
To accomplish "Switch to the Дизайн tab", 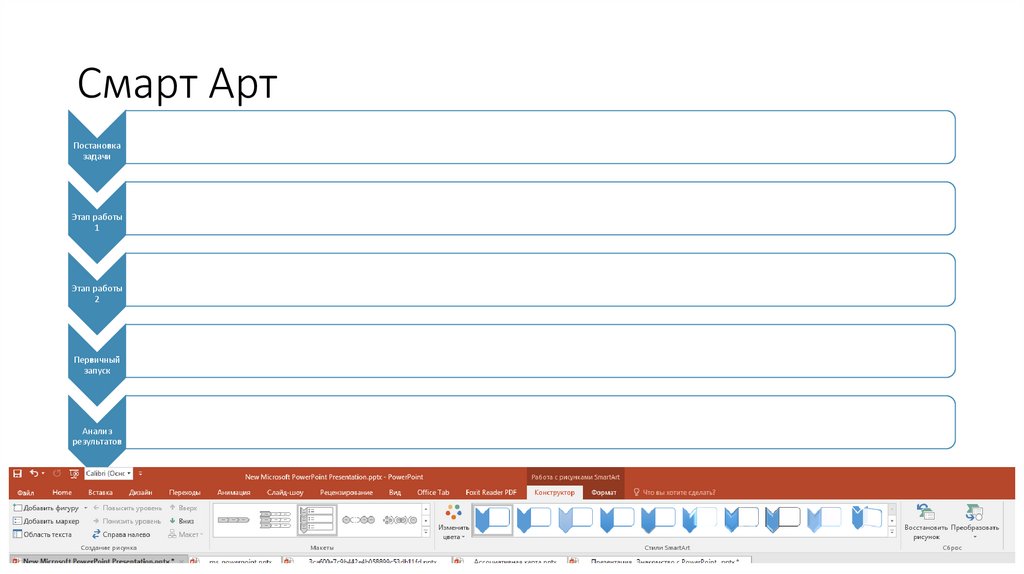I will pyautogui.click(x=140, y=492).
